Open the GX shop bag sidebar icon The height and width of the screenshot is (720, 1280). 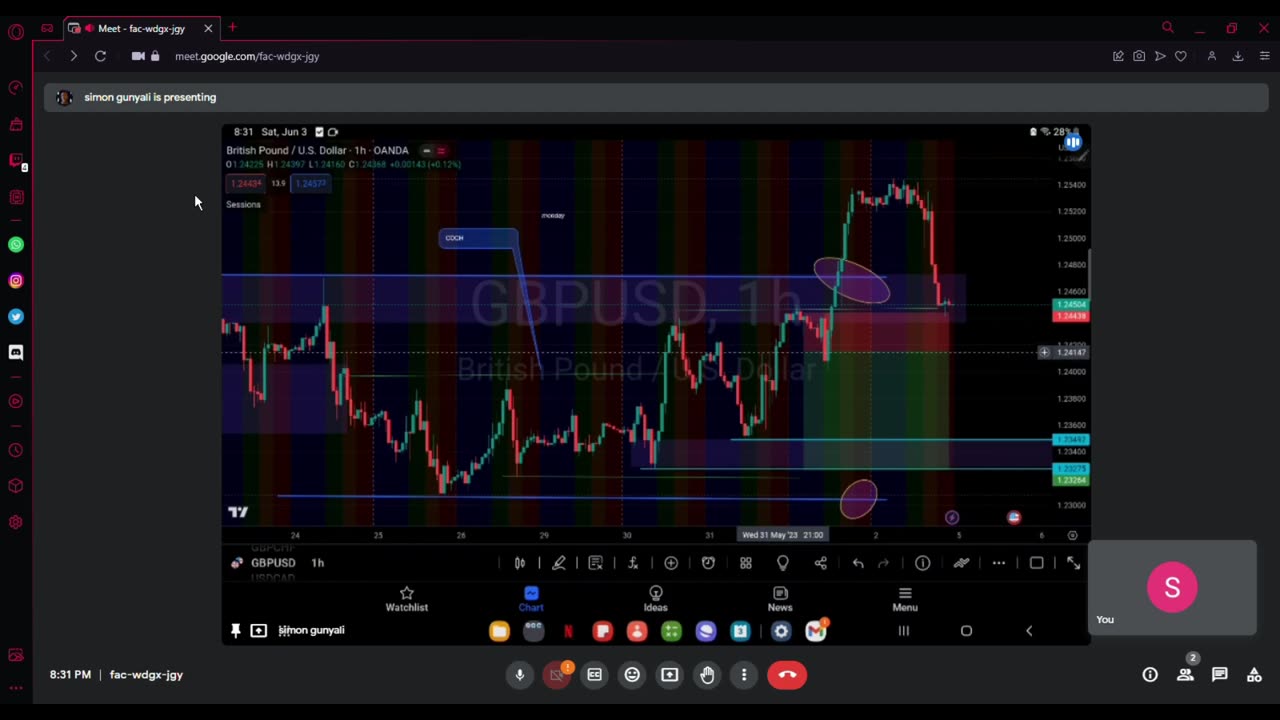[x=16, y=125]
